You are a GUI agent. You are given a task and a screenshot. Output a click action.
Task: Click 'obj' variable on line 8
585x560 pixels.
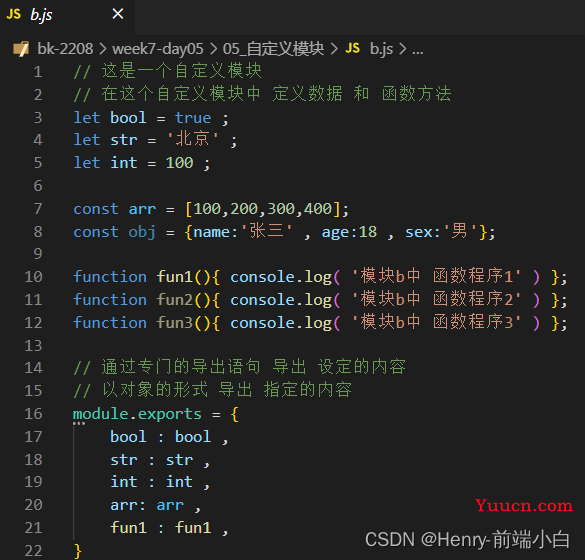point(142,232)
